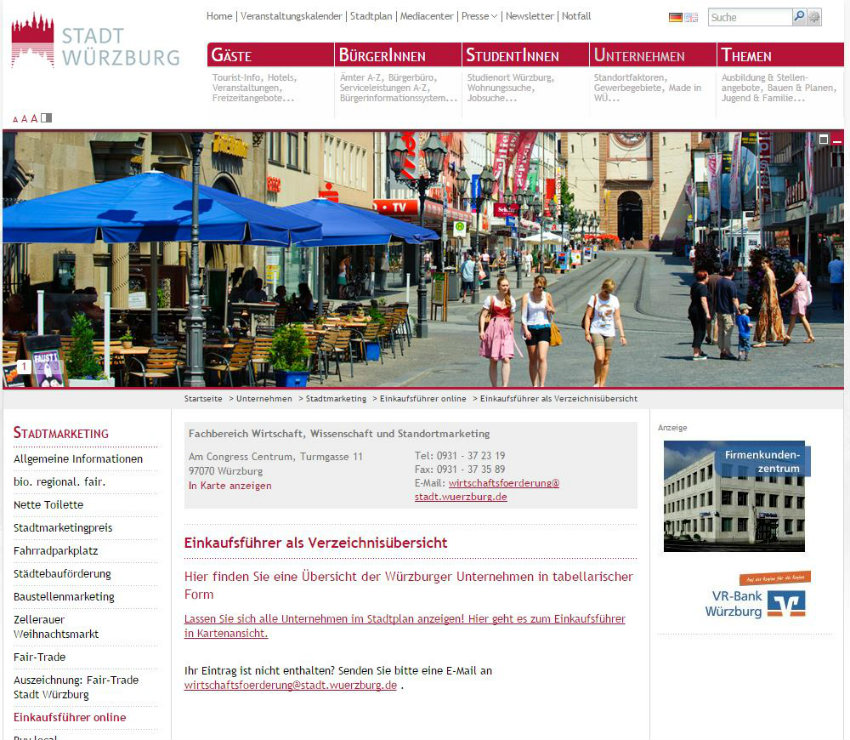Click Fax: 0931 - 37 35 89

pyautogui.click(x=460, y=469)
